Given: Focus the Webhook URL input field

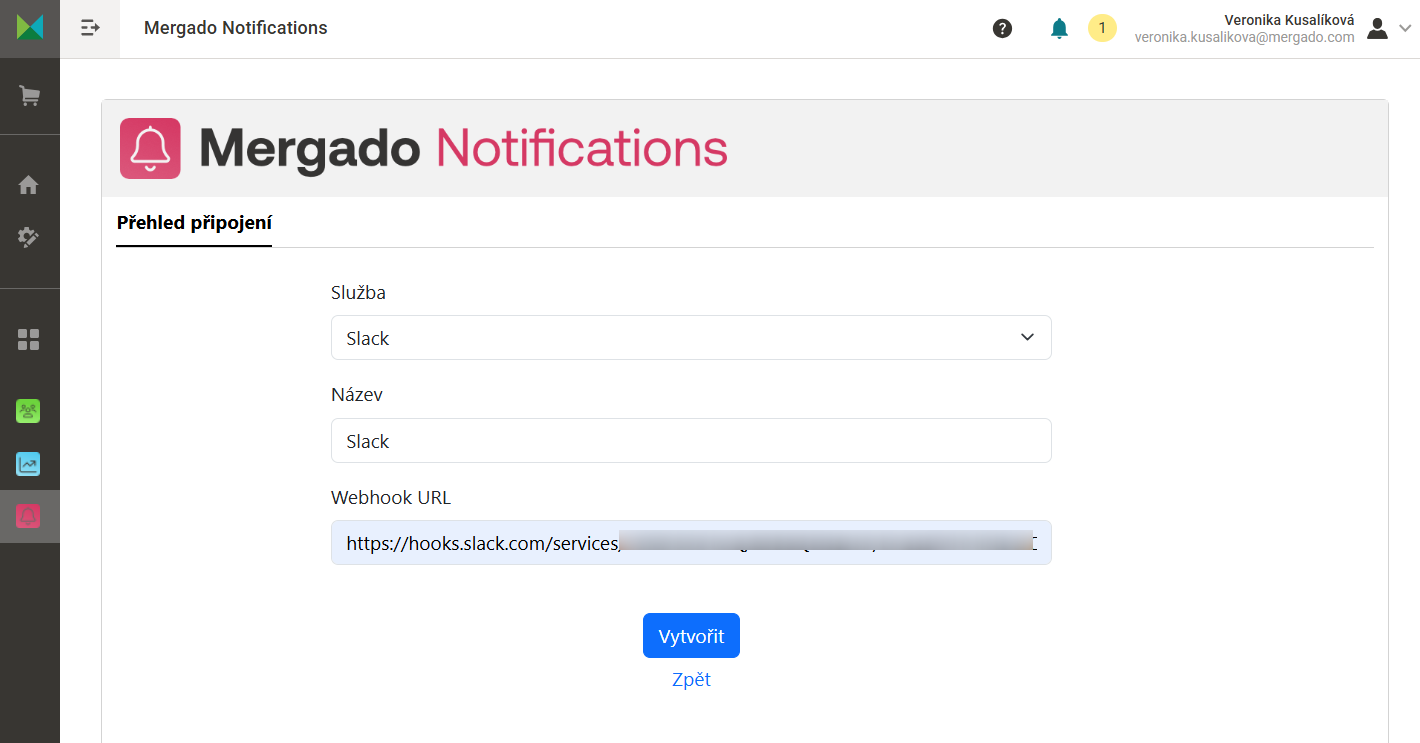Looking at the screenshot, I should [x=691, y=543].
